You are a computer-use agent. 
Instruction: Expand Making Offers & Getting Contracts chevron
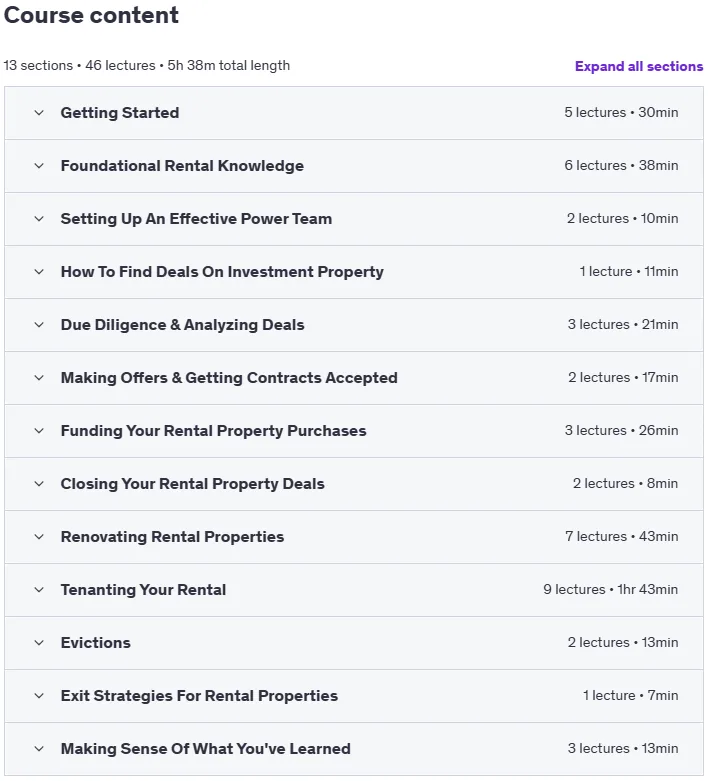tap(39, 378)
